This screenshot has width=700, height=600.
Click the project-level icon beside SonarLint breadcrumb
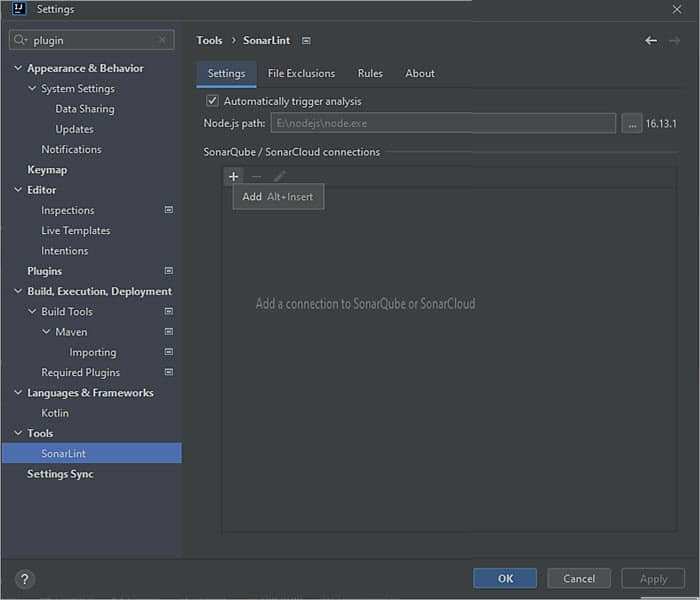(x=306, y=41)
